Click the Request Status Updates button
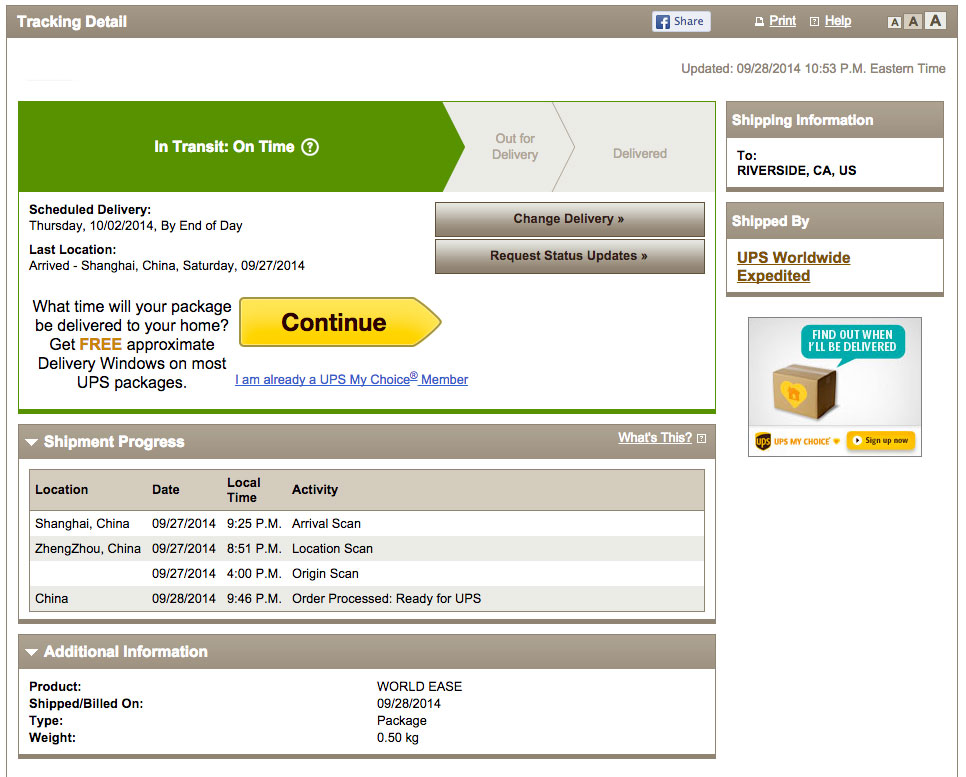This screenshot has width=966, height=777. 569,256
